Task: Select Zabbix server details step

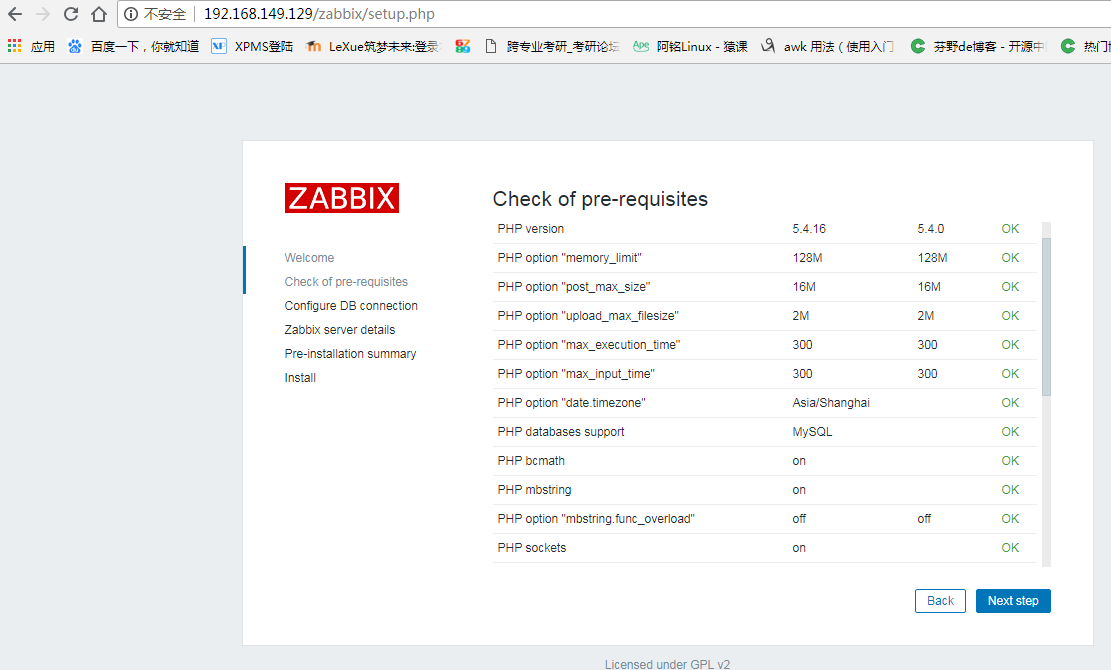Action: coord(339,330)
